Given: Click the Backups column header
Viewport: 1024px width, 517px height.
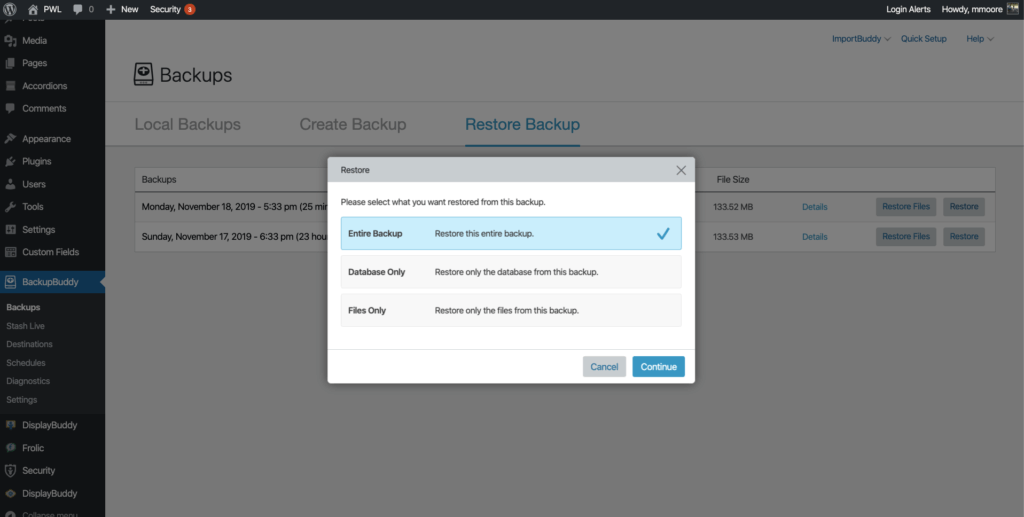Looking at the screenshot, I should click(159, 180).
